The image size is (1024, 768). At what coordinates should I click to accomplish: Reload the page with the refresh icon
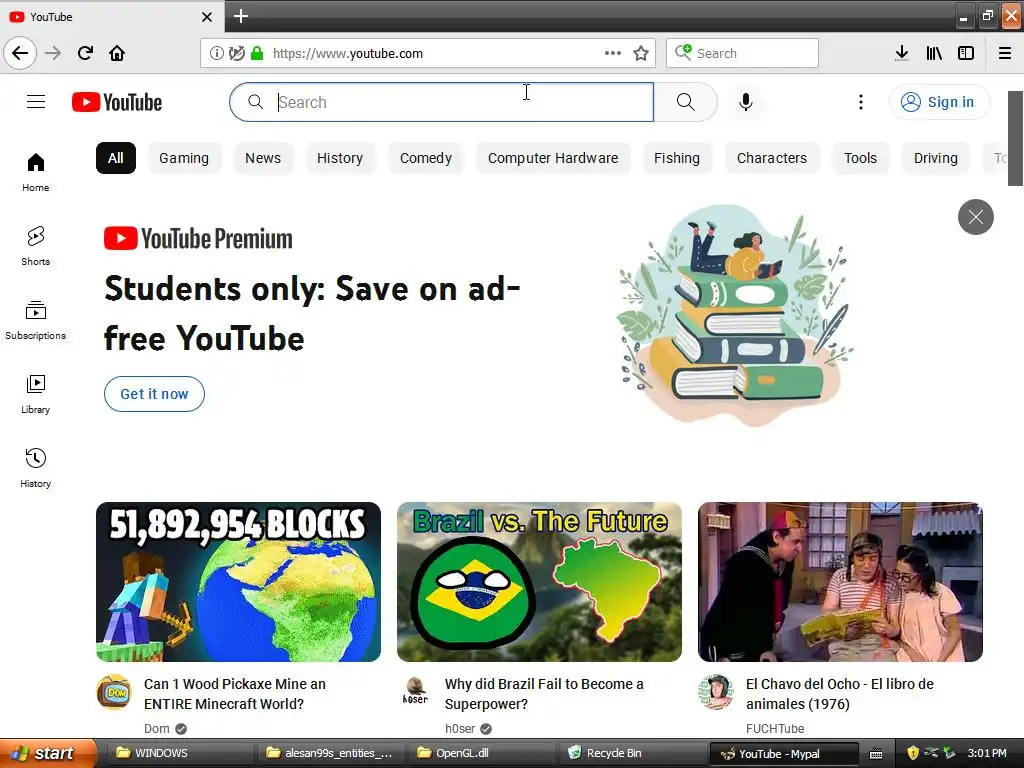85,53
